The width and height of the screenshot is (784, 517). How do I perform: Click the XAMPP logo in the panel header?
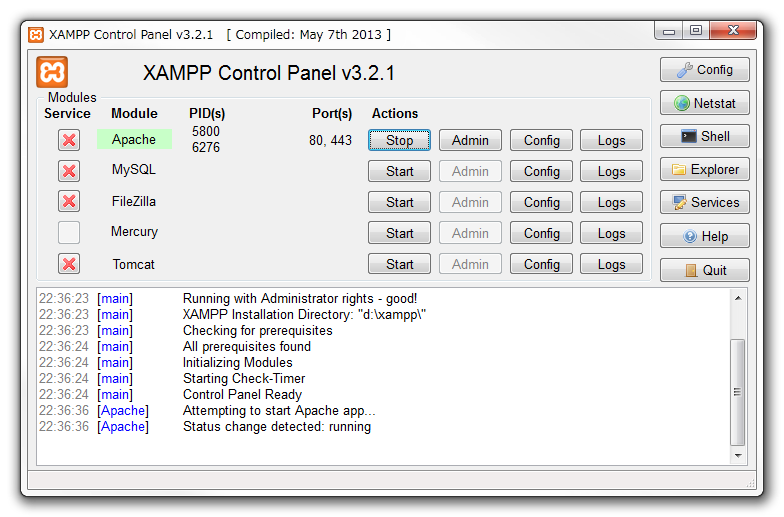[52, 72]
